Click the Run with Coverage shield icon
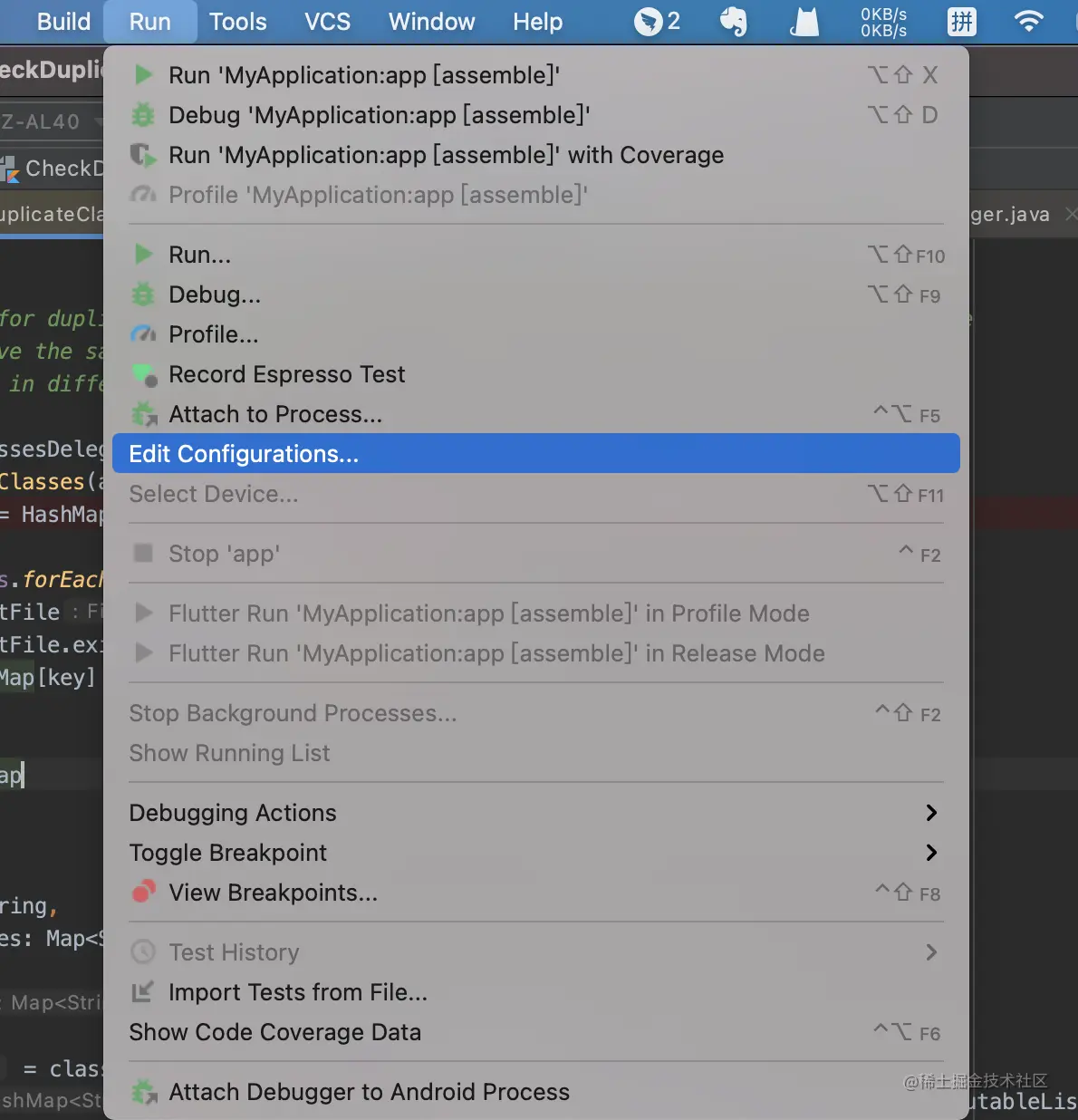Viewport: 1078px width, 1120px height. (x=143, y=155)
